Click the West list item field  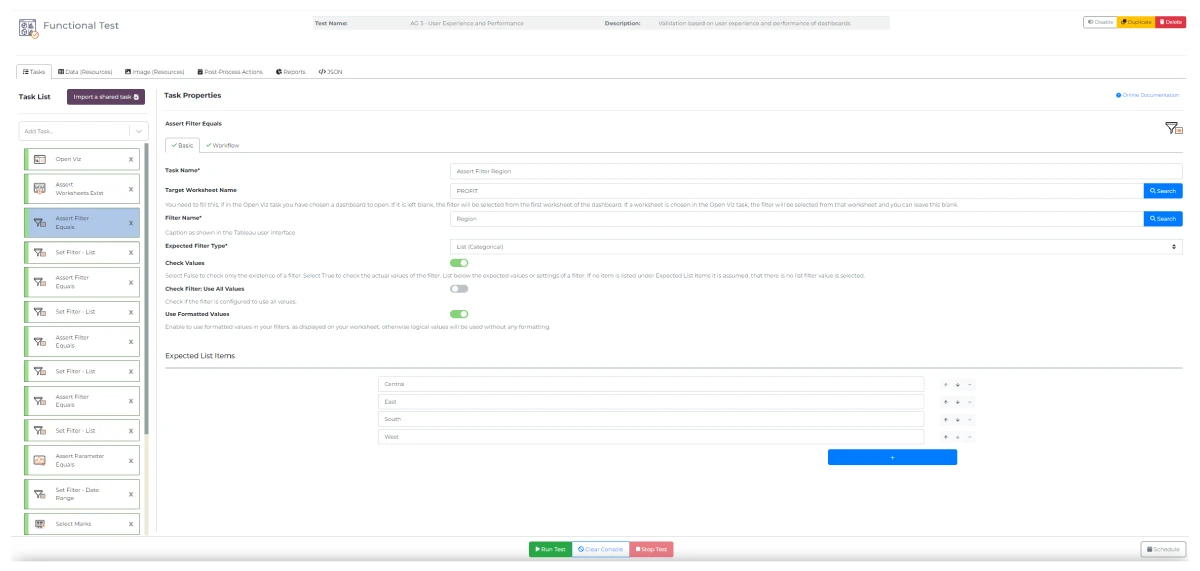coord(651,437)
